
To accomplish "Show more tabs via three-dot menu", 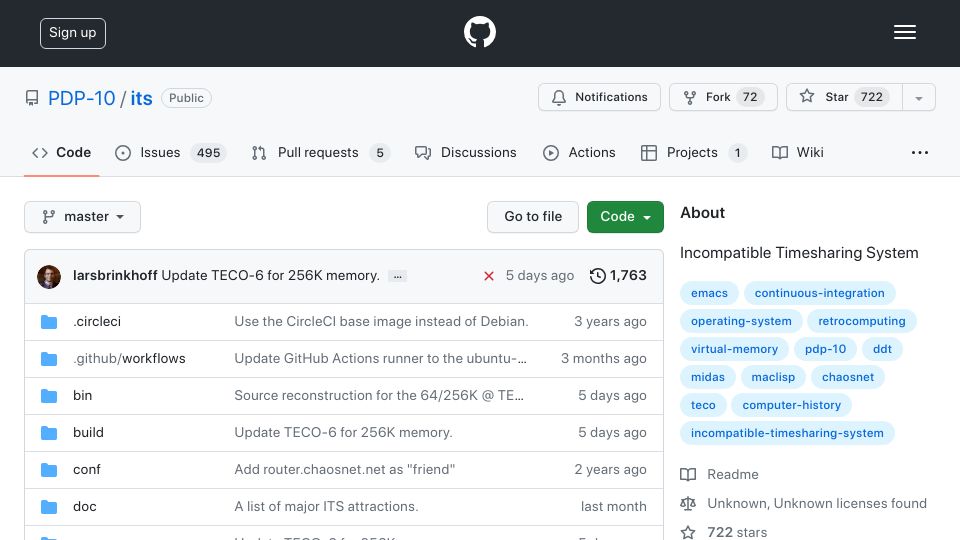I will [920, 152].
